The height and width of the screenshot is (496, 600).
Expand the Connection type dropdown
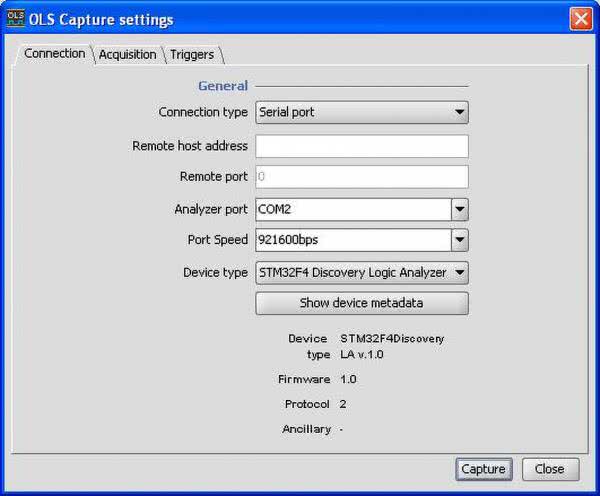pyautogui.click(x=459, y=112)
